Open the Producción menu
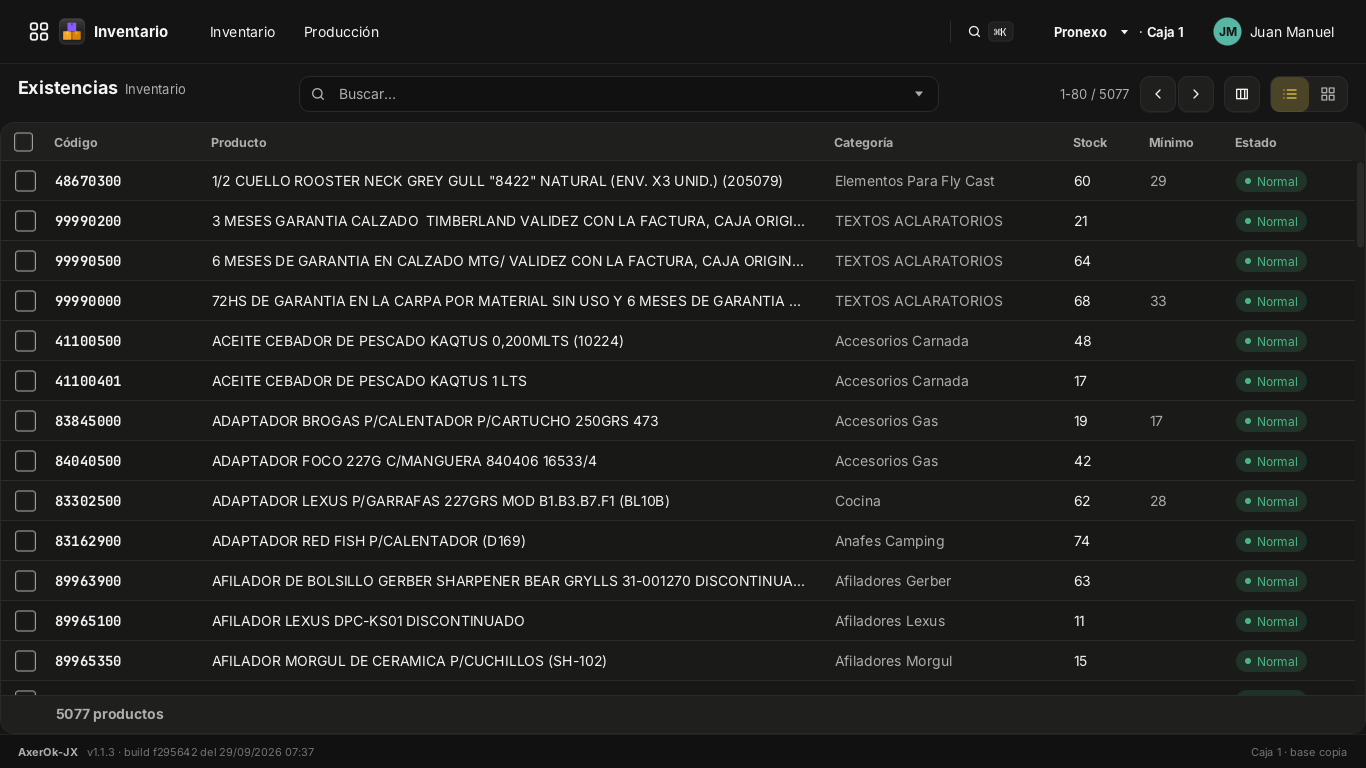Screen dimensions: 1366x768 341,32
